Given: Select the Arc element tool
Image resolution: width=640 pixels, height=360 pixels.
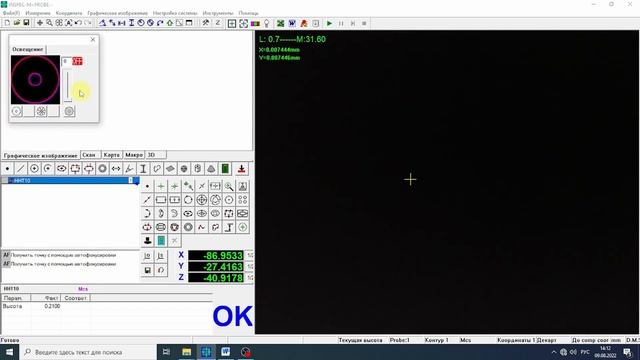Looking at the screenshot, I should pyautogui.click(x=48, y=169).
